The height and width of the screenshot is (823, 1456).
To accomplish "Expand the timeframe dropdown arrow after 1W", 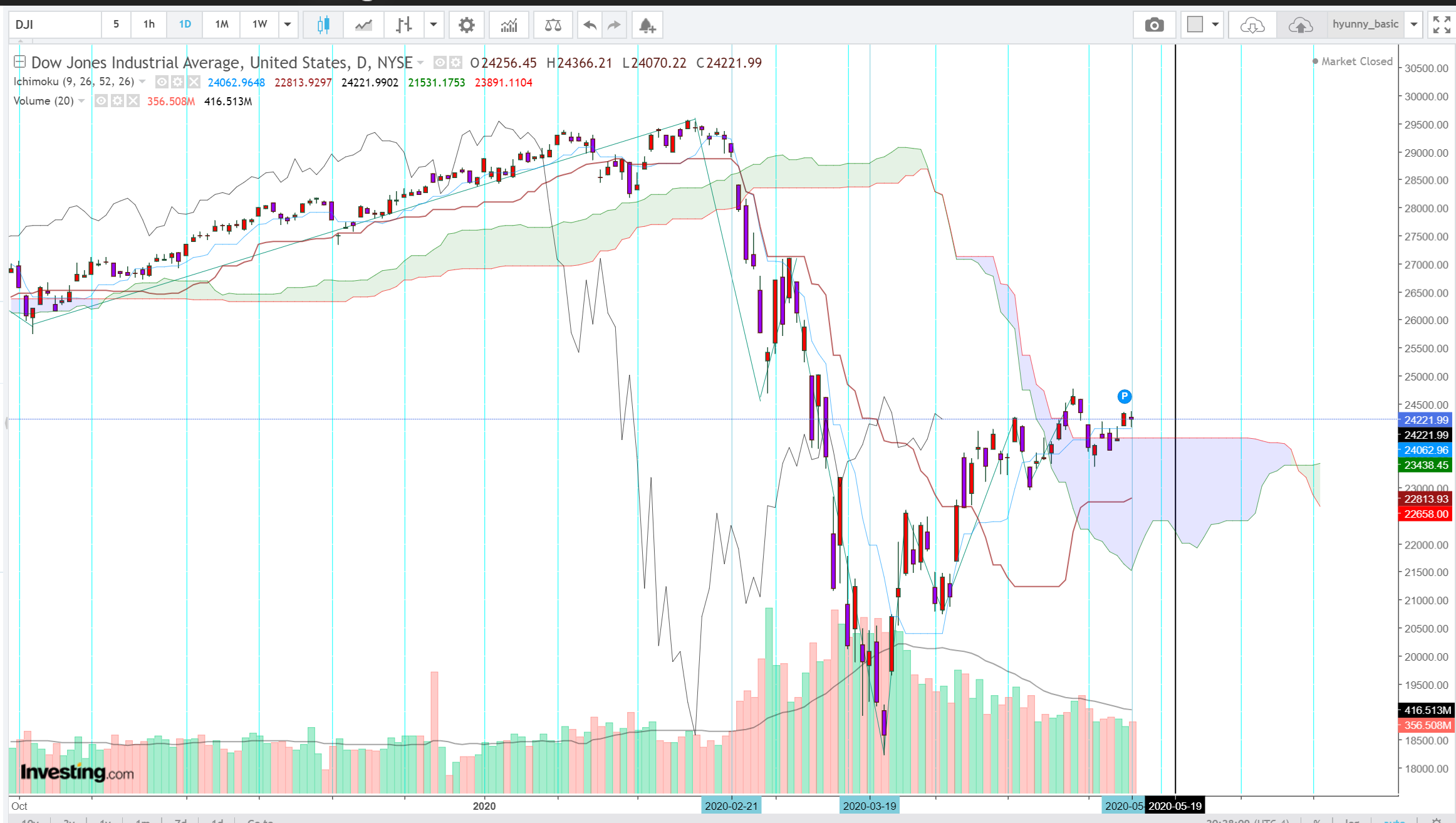I will pyautogui.click(x=288, y=24).
